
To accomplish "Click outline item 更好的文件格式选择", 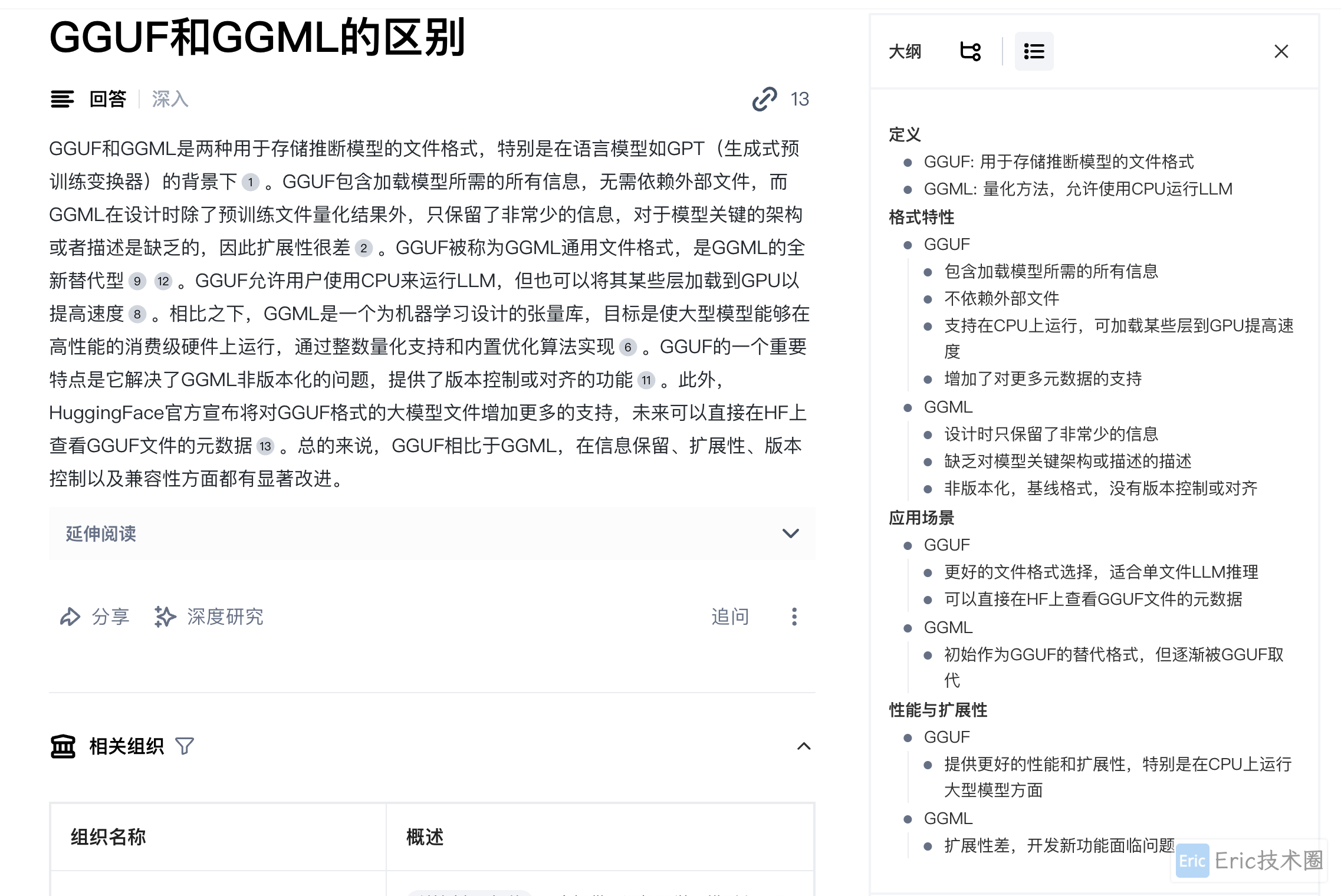I will (1101, 572).
